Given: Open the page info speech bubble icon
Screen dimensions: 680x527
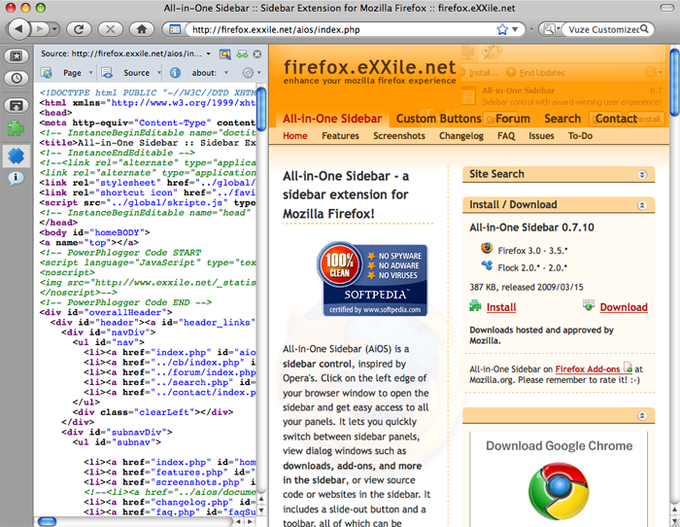Looking at the screenshot, I should (16, 178).
